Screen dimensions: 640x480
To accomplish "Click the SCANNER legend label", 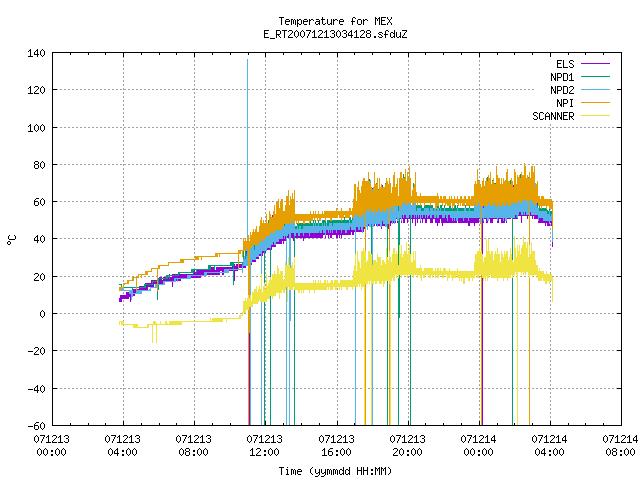I will click(553, 116).
